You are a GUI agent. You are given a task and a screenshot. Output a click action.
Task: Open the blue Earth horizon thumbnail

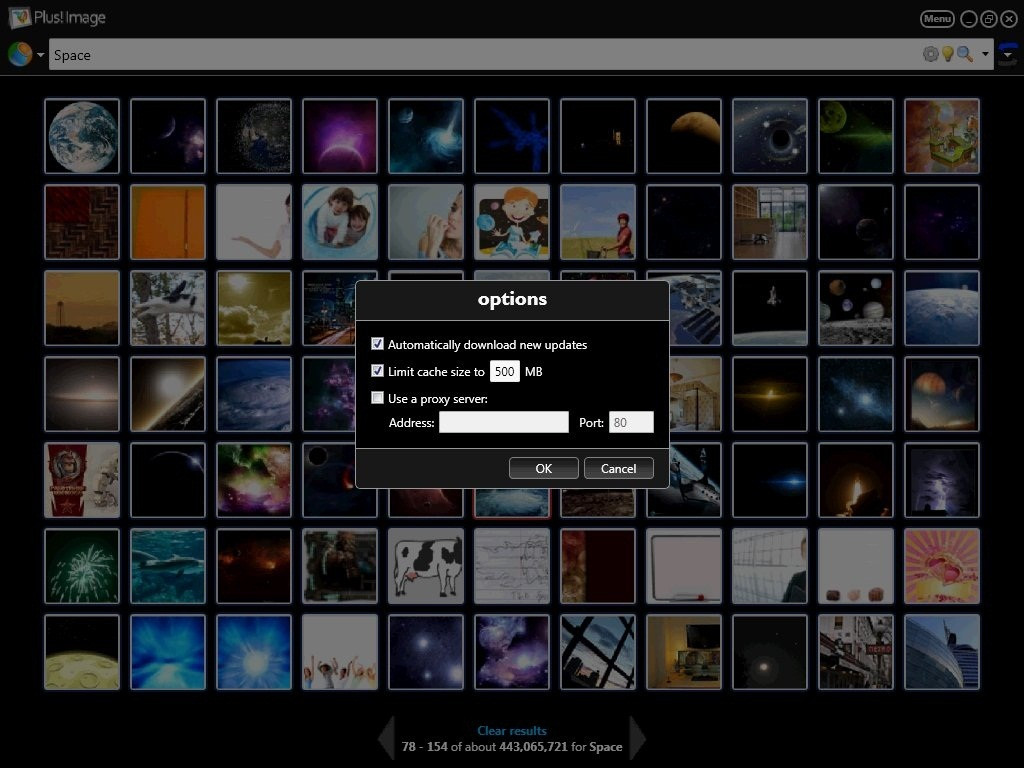942,308
